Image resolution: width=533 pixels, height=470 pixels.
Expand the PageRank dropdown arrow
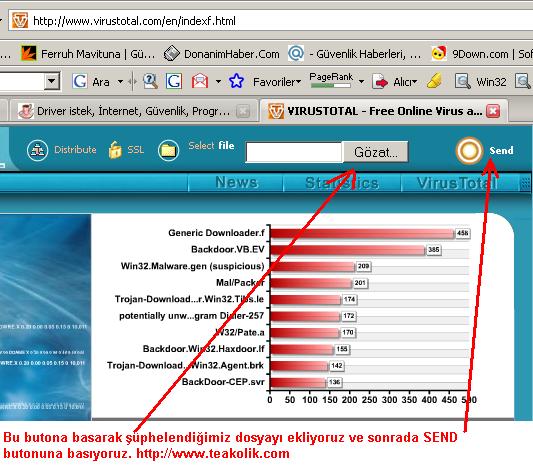tap(361, 82)
